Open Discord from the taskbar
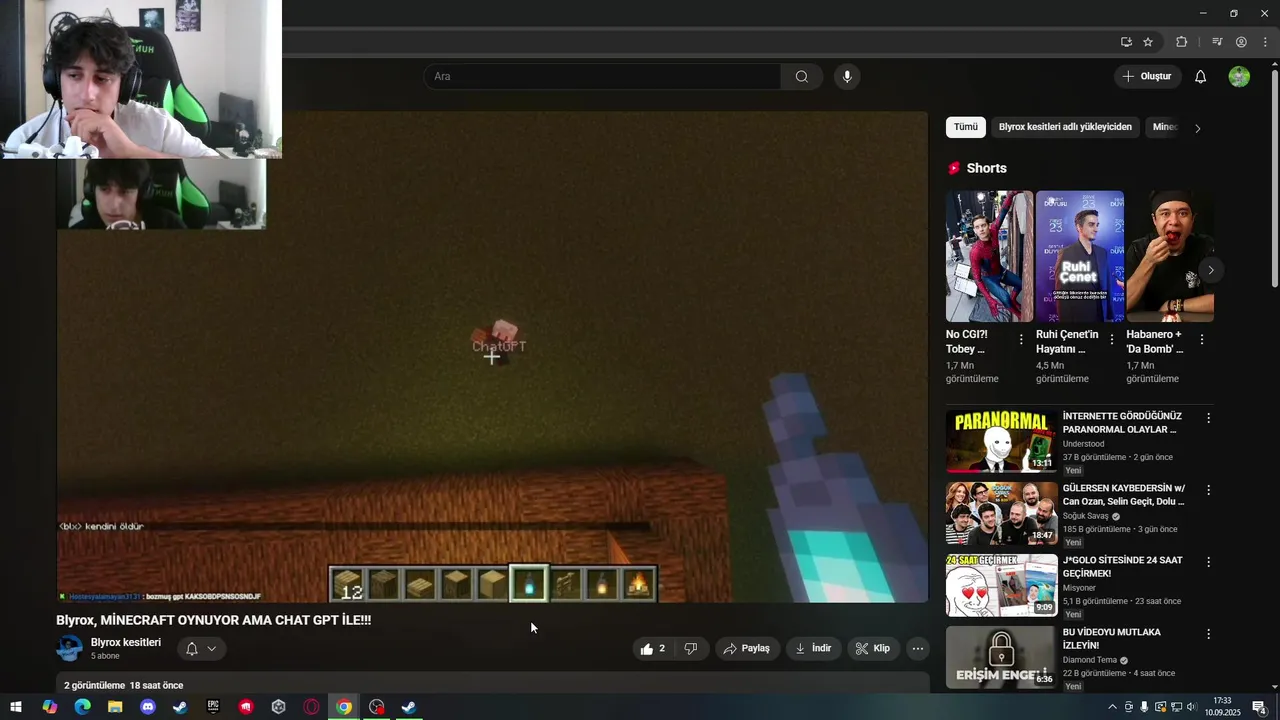 click(x=148, y=707)
